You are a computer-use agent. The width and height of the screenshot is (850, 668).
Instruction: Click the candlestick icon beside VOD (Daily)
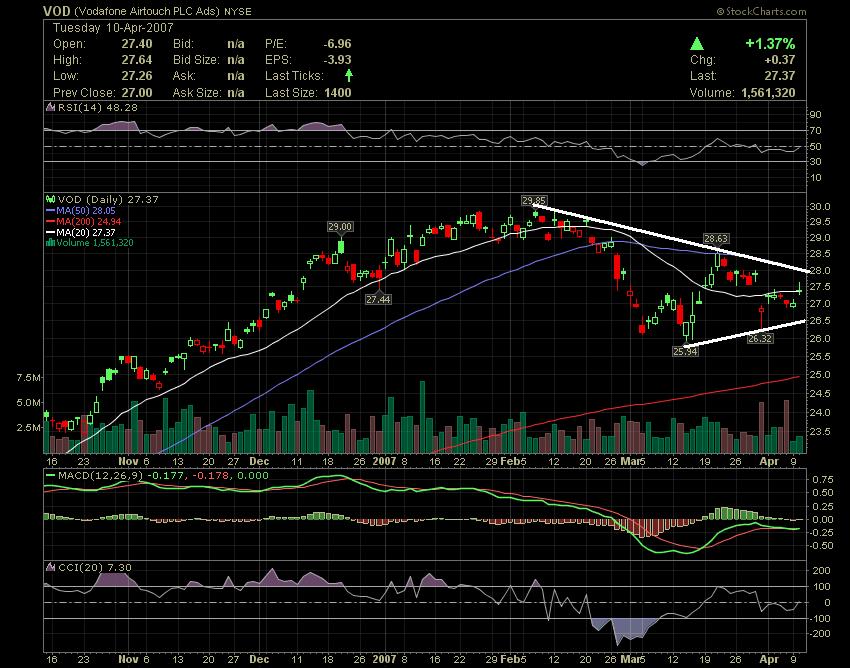coord(50,200)
